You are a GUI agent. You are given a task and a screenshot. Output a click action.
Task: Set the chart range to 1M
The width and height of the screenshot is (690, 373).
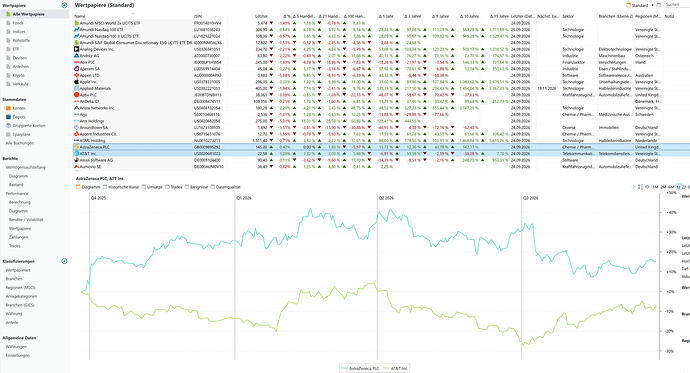click(x=655, y=187)
